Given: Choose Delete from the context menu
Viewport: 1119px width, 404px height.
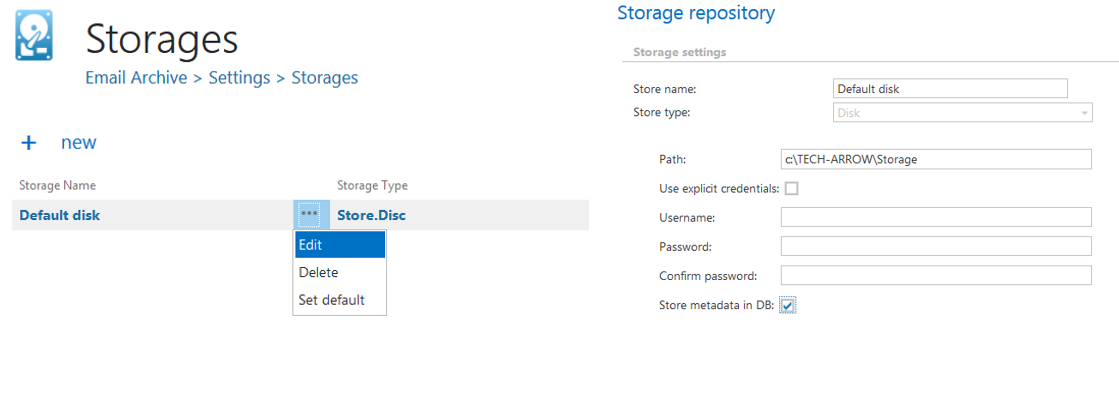Looking at the screenshot, I should pyautogui.click(x=339, y=272).
